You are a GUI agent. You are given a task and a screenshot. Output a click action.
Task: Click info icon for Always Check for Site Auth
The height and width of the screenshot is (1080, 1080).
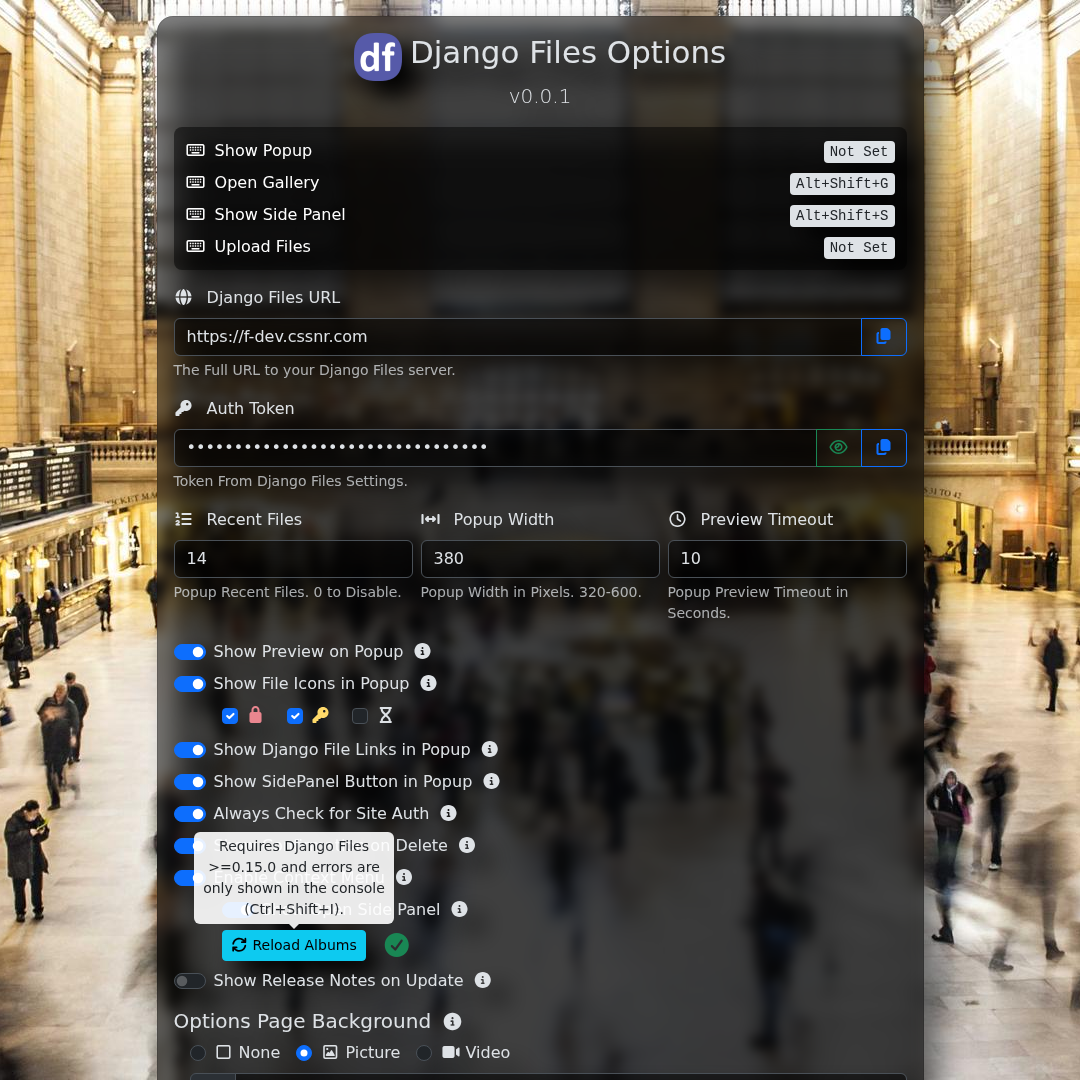tap(448, 814)
